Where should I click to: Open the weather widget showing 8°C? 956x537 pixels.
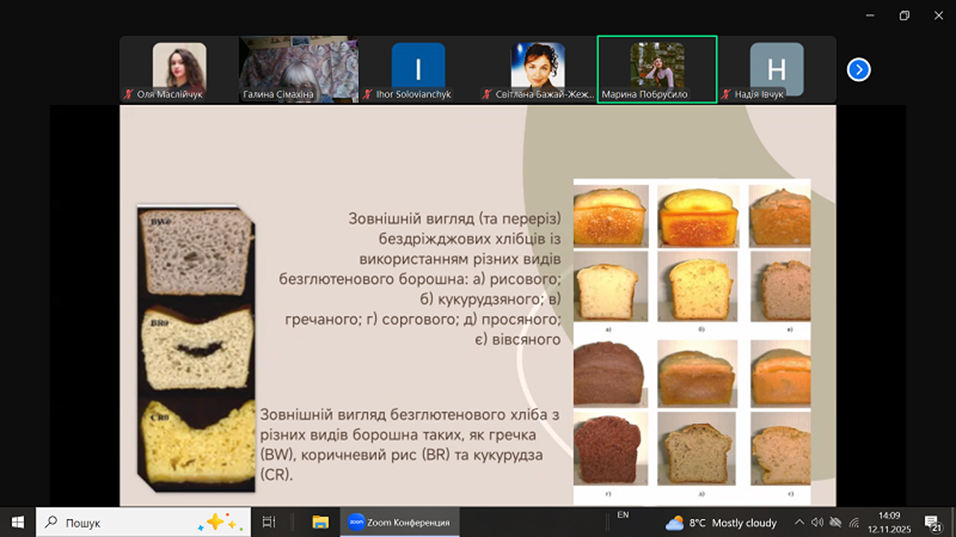[x=720, y=522]
